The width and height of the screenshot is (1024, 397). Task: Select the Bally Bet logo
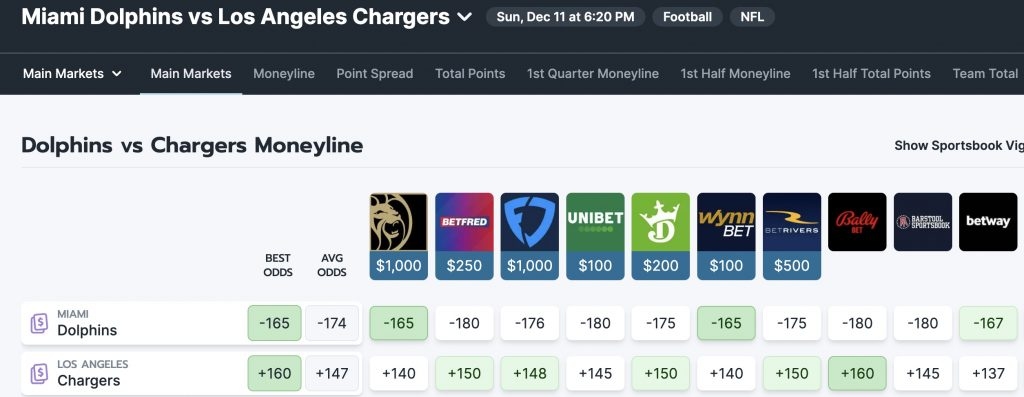(857, 222)
